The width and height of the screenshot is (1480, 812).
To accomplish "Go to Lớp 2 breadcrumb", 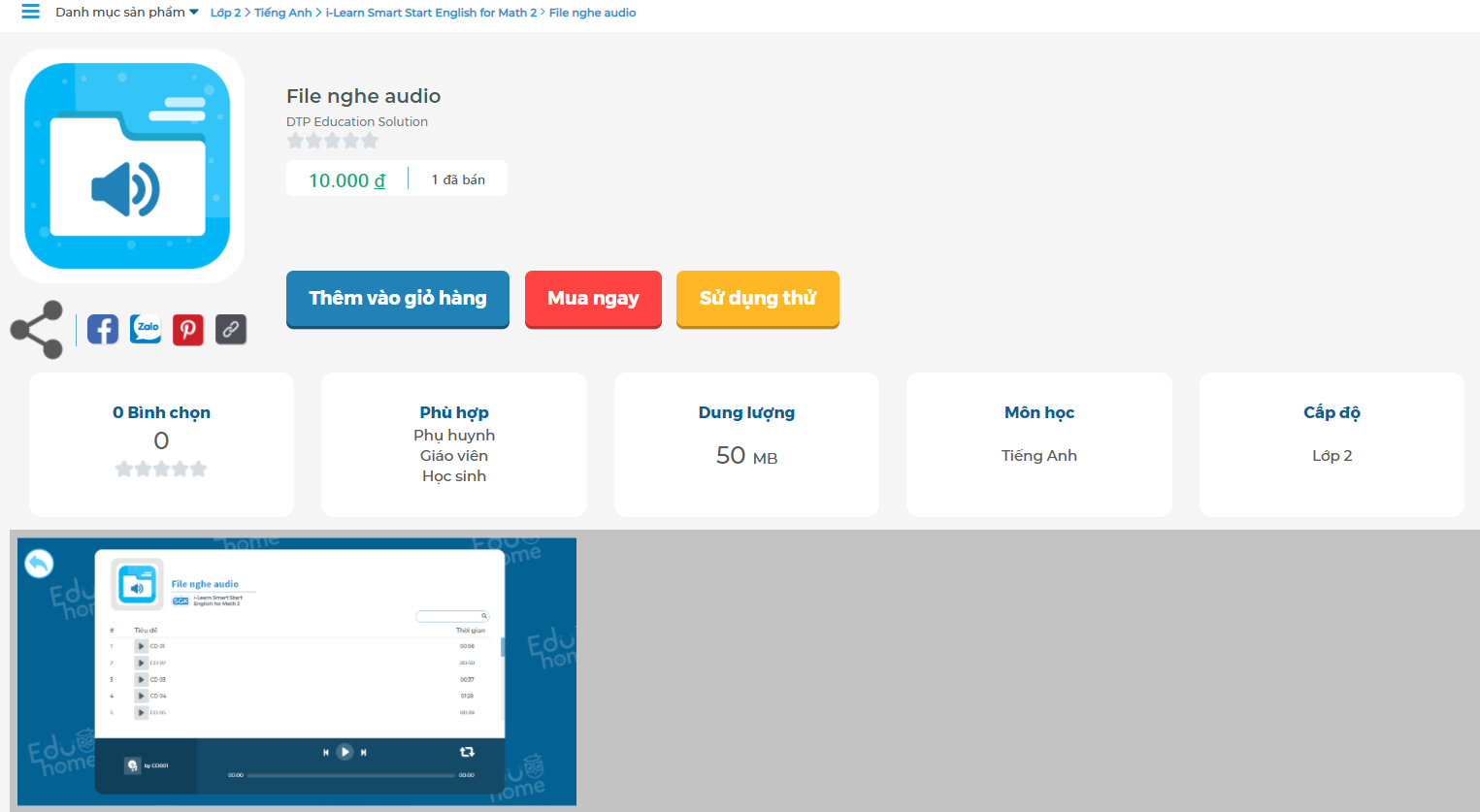I will [x=225, y=13].
